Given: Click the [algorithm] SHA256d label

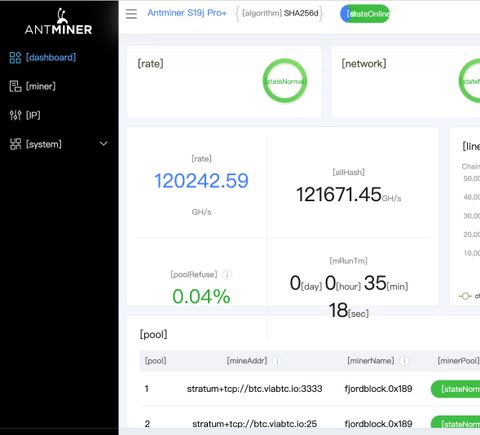Looking at the screenshot, I should tap(280, 13).
